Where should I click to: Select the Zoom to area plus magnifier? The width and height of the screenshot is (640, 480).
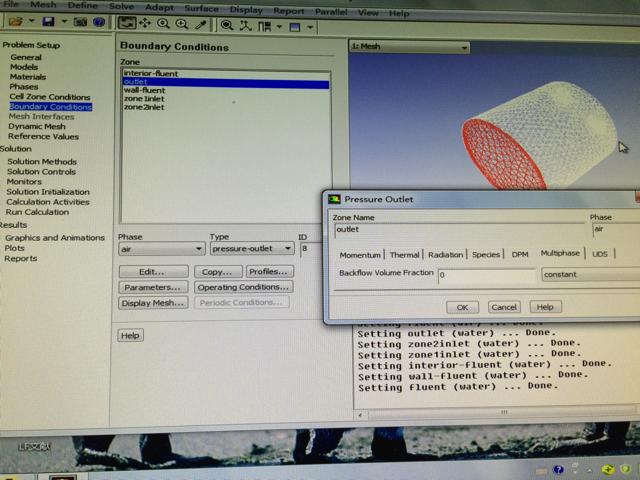click(x=182, y=24)
